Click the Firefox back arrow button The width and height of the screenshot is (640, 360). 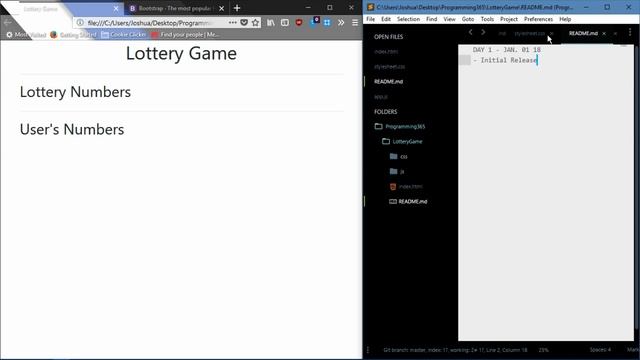coord(7,23)
